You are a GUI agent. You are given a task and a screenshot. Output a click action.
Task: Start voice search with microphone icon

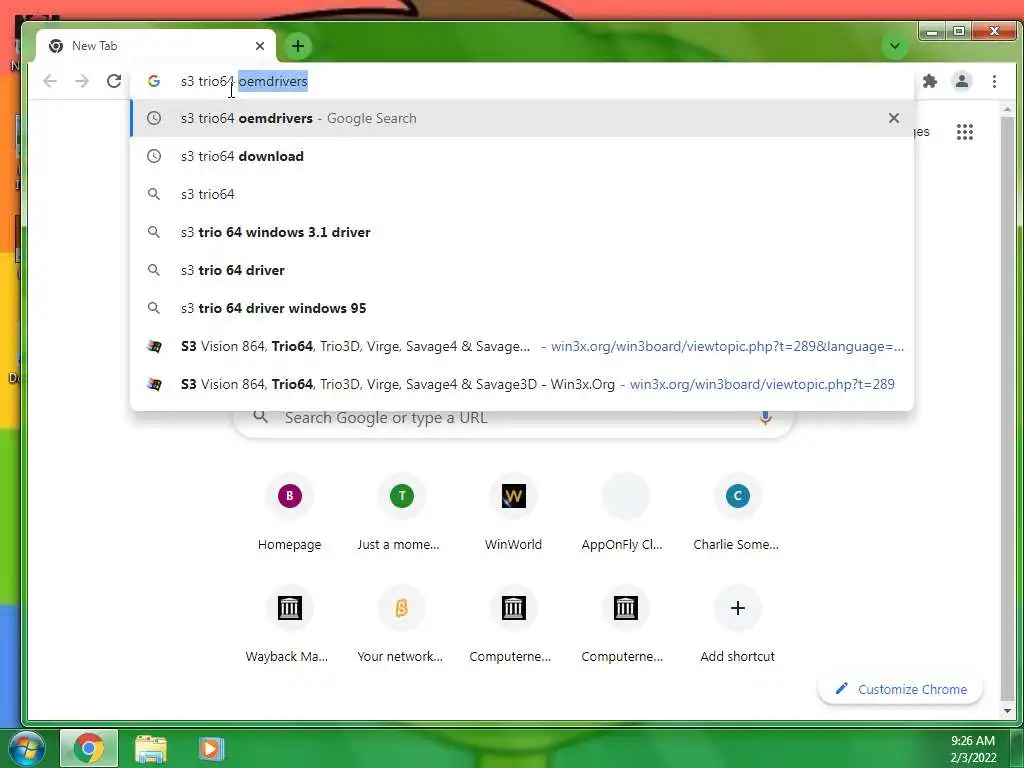pyautogui.click(x=765, y=418)
